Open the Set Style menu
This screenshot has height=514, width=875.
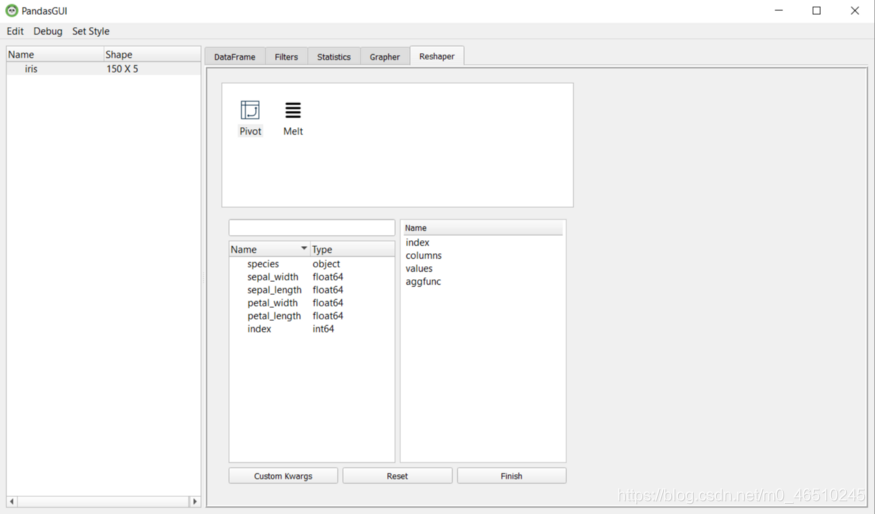[x=91, y=31]
